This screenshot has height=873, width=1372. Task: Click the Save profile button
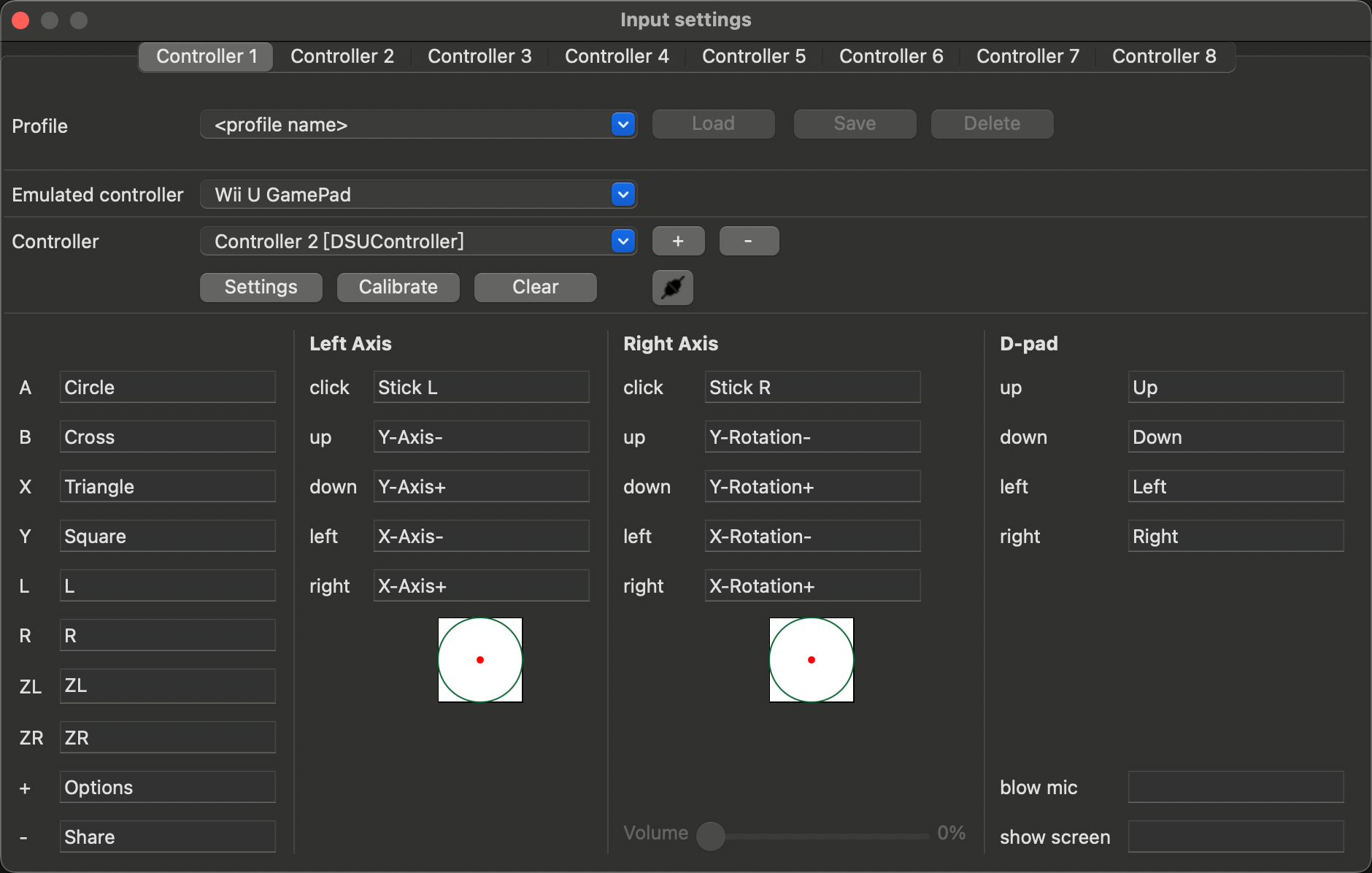tap(854, 123)
